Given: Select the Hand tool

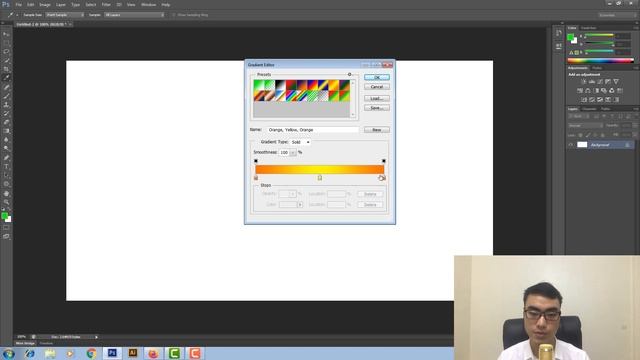Looking at the screenshot, I should (6, 193).
